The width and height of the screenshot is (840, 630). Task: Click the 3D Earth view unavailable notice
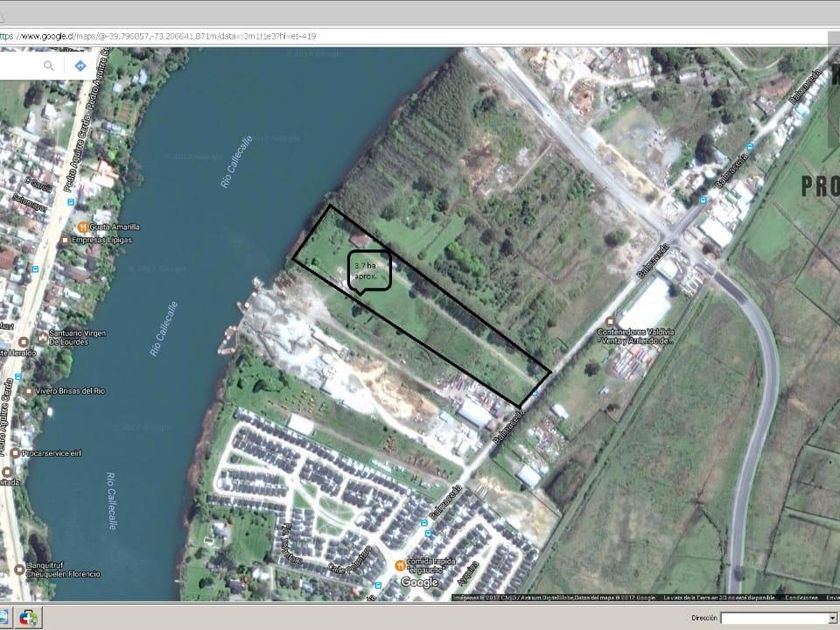click(719, 597)
